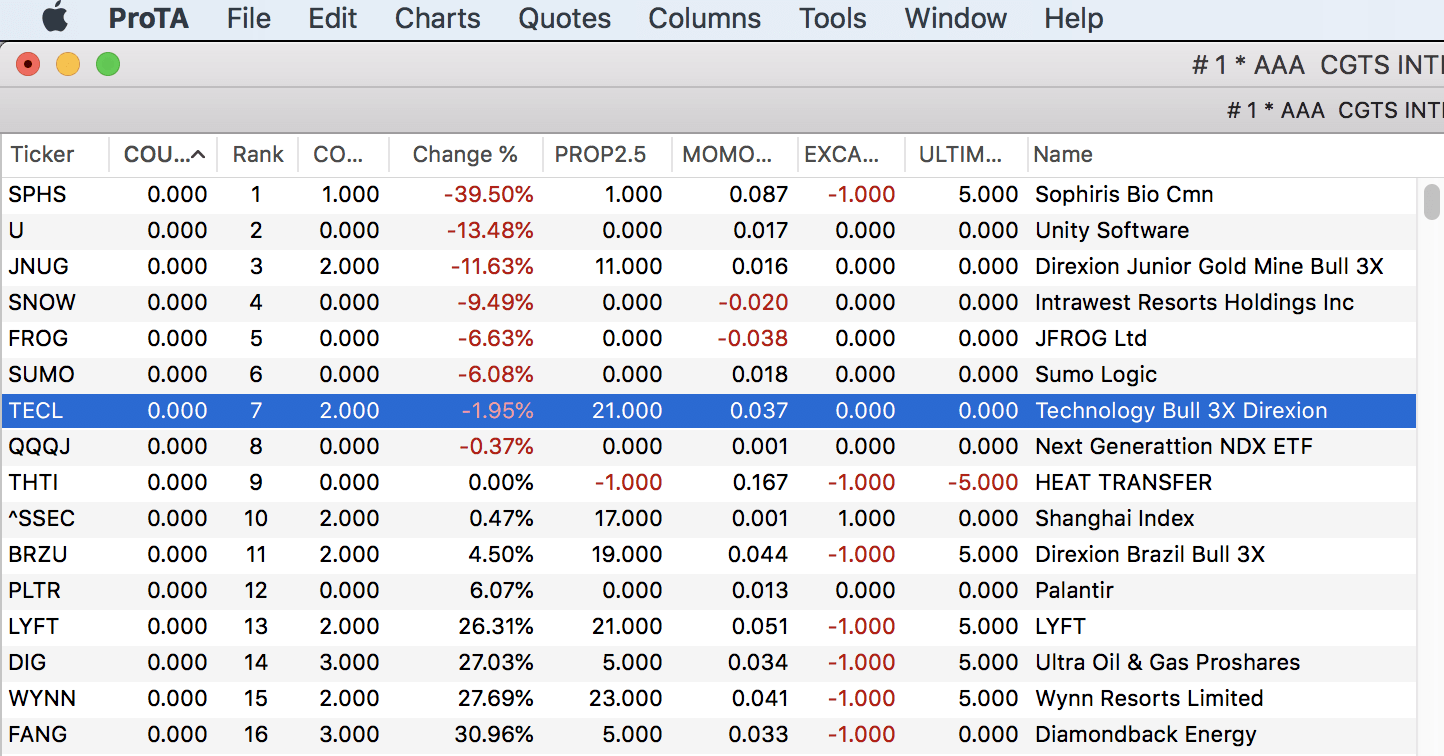This screenshot has height=756, width=1444.
Task: Open the File menu
Action: tap(248, 18)
